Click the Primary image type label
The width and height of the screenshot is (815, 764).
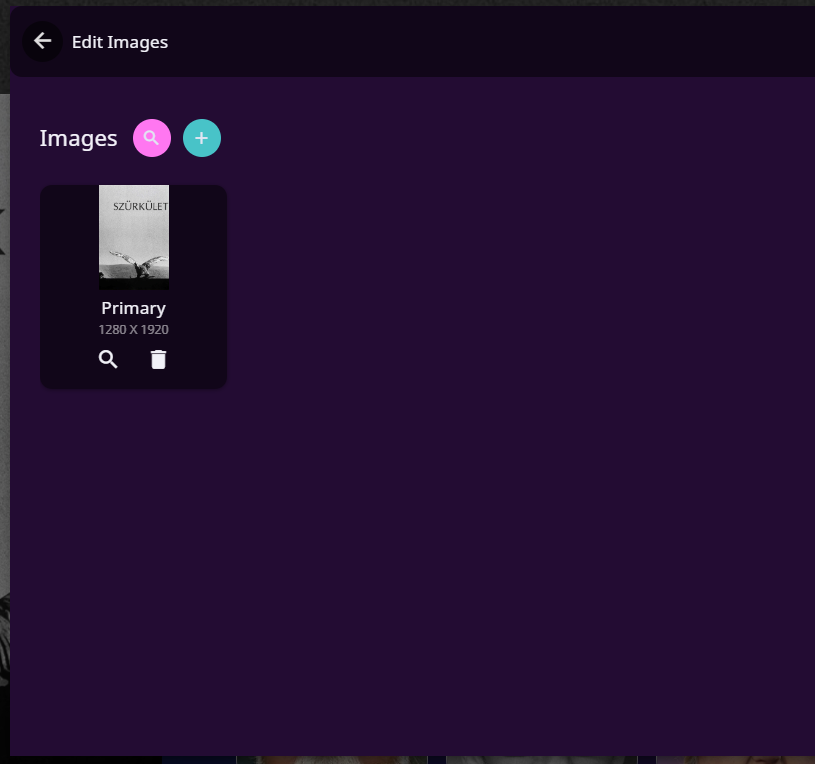tap(133, 308)
